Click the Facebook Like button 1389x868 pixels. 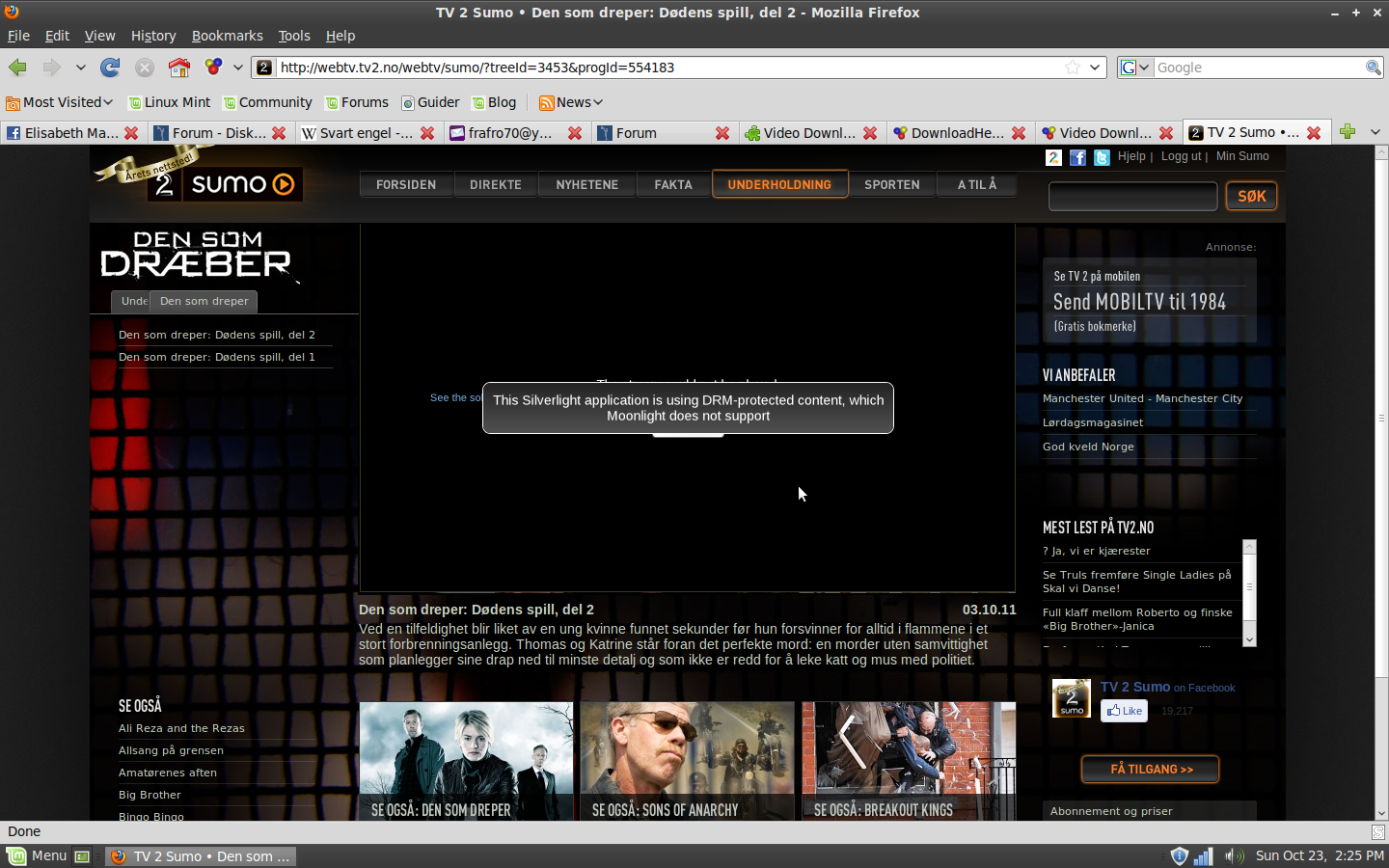1124,711
